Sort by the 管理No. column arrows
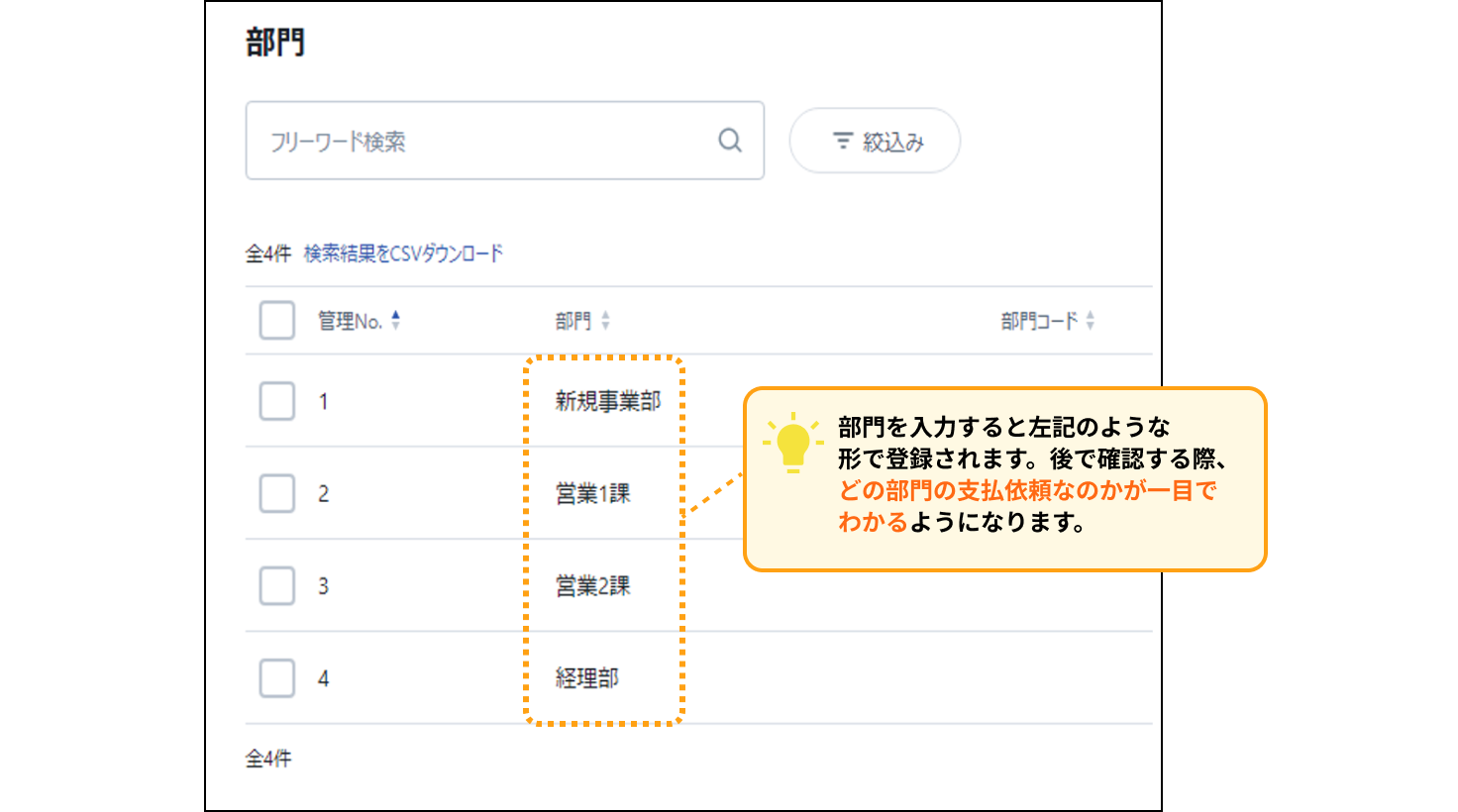Viewport: 1458px width, 812px height. point(395,321)
